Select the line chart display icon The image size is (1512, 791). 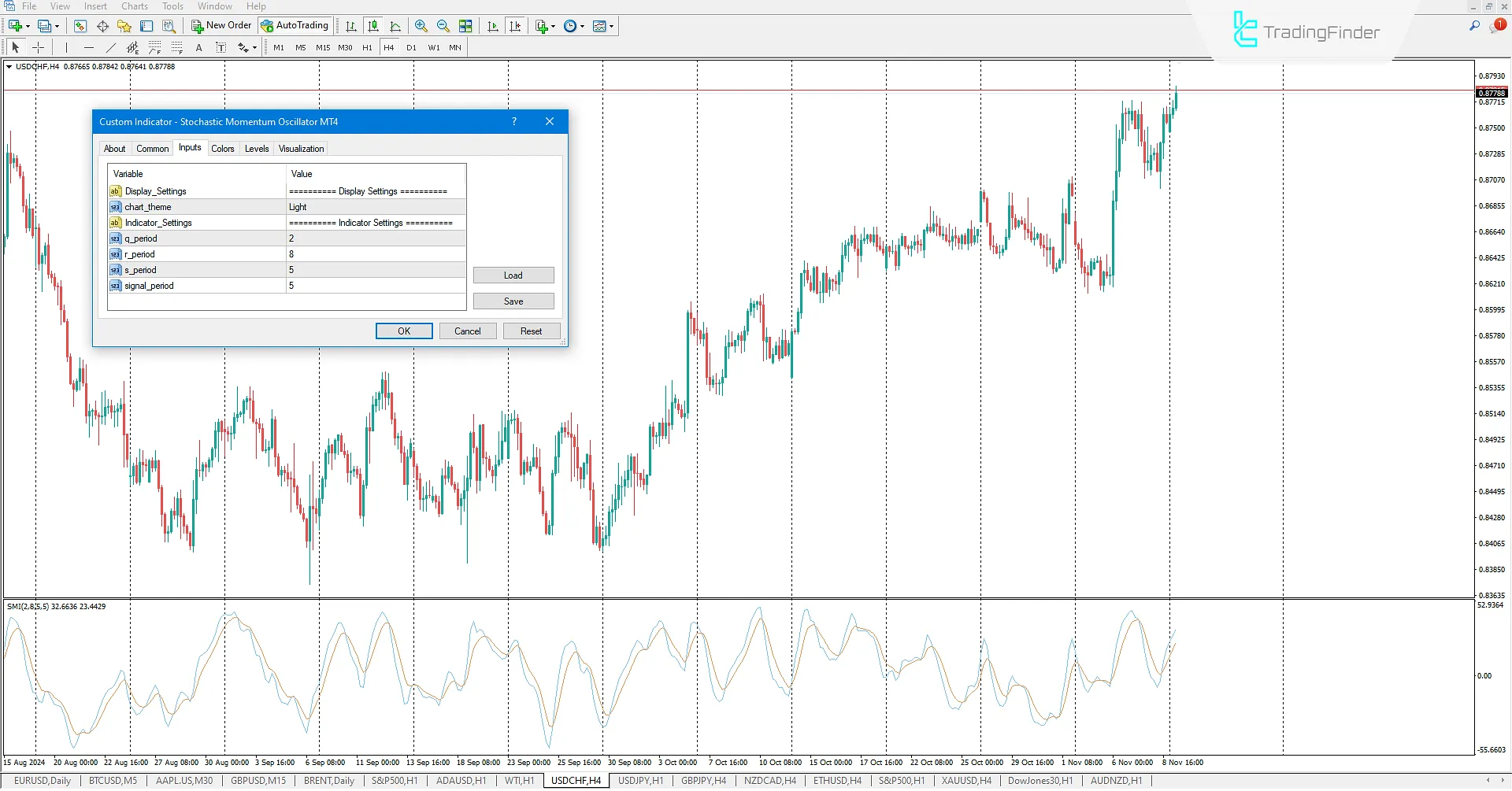[396, 25]
